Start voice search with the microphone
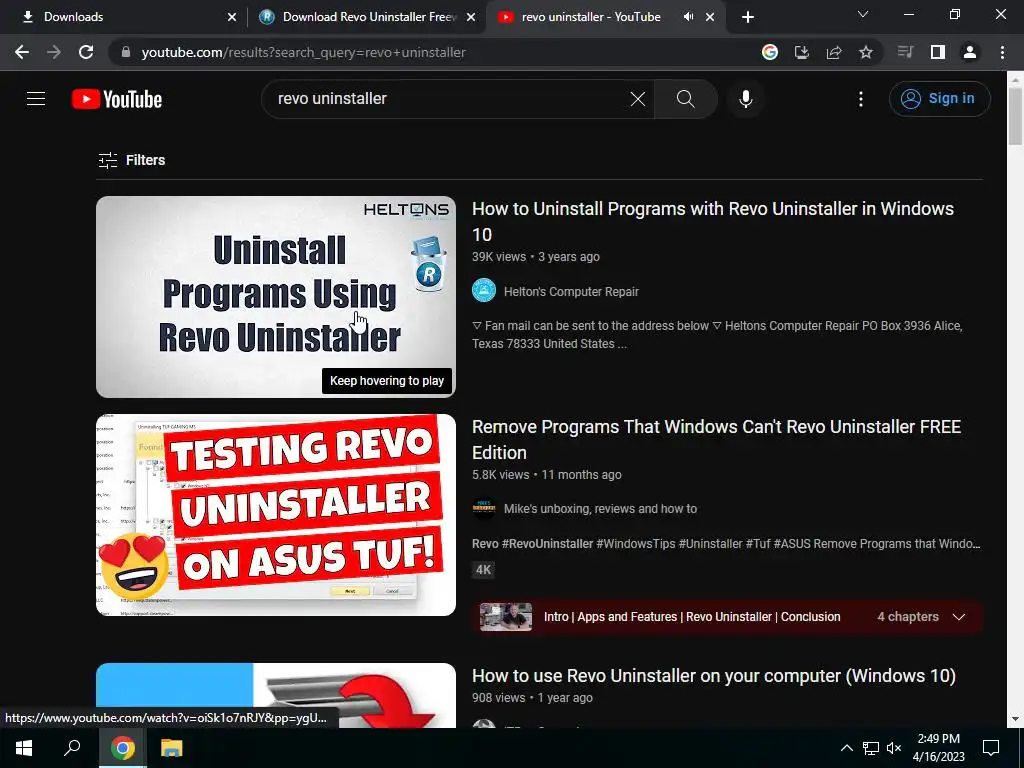Image resolution: width=1024 pixels, height=768 pixels. [x=745, y=99]
